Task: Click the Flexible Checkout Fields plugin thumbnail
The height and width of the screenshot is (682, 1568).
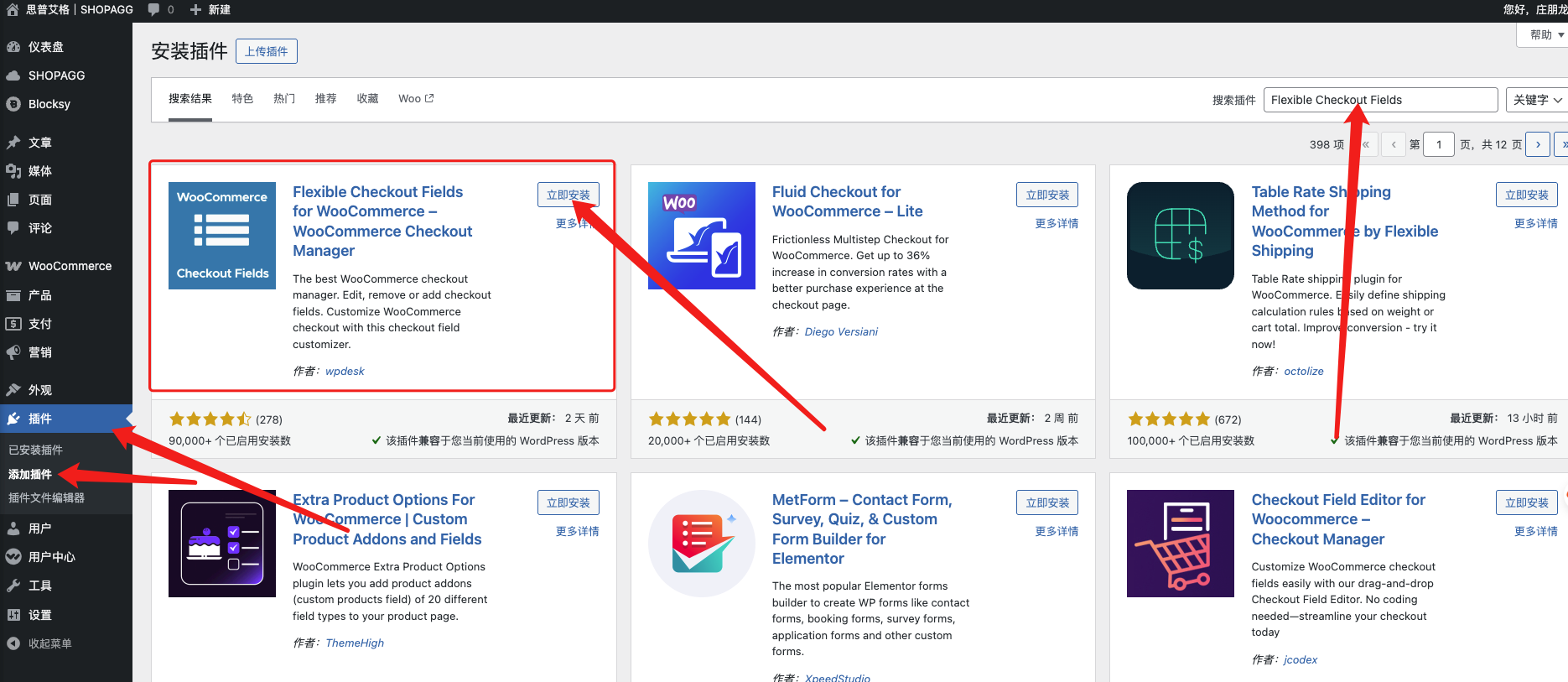Action: tap(222, 236)
